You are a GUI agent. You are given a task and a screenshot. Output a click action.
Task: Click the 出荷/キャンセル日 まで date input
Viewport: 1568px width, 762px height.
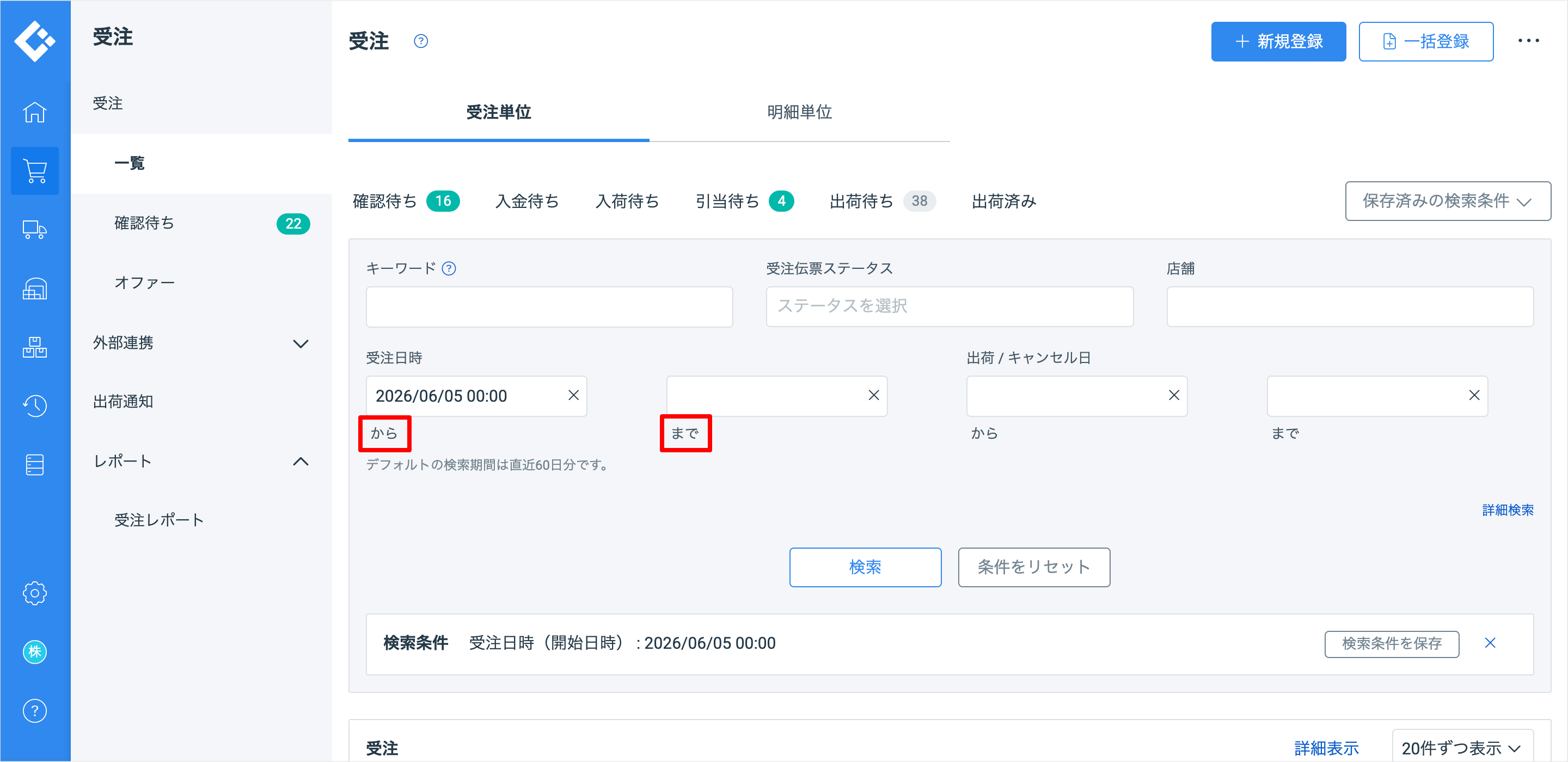pyautogui.click(x=1377, y=396)
